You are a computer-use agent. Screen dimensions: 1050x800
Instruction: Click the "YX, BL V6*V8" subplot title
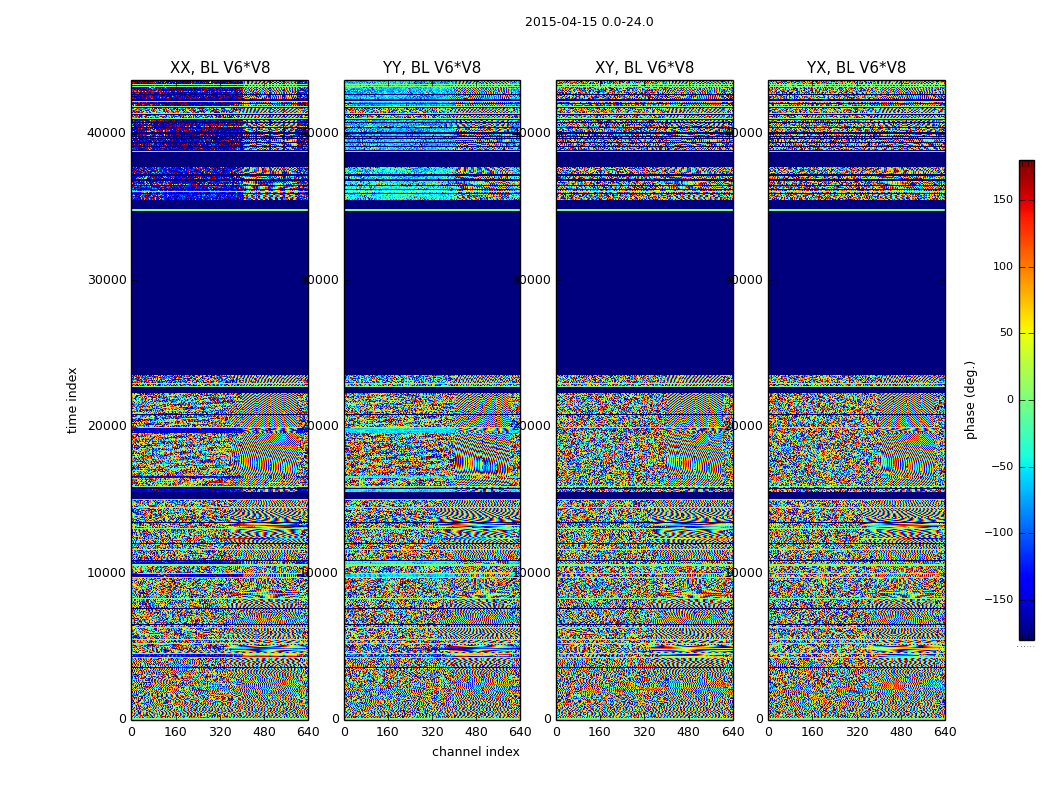pos(856,68)
